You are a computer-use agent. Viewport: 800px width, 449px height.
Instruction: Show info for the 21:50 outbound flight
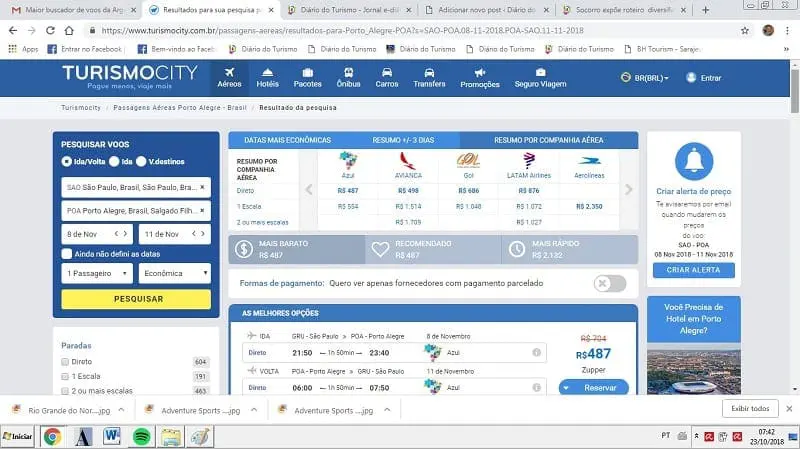(x=536, y=353)
